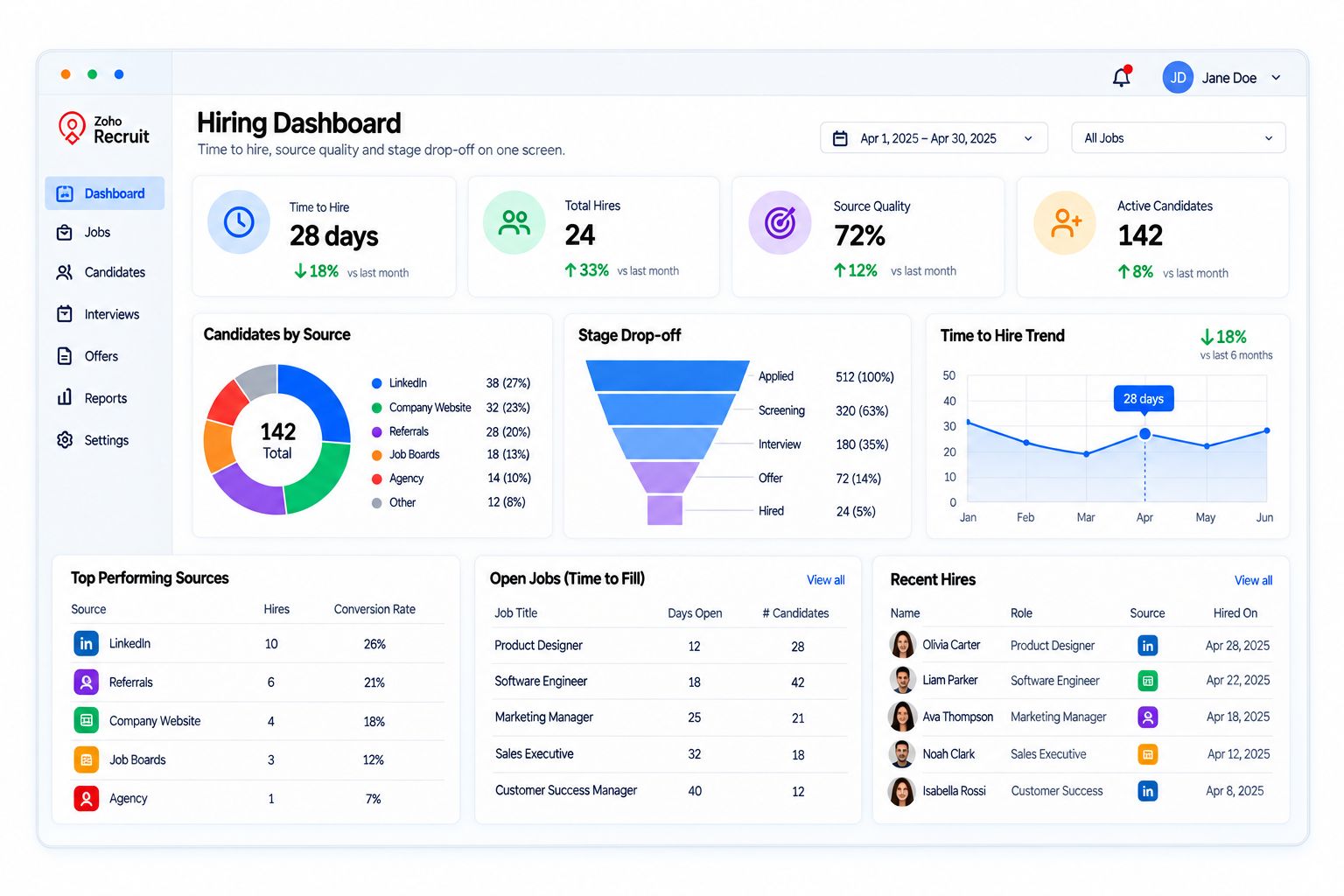Select Offers in the sidebar

[87, 356]
